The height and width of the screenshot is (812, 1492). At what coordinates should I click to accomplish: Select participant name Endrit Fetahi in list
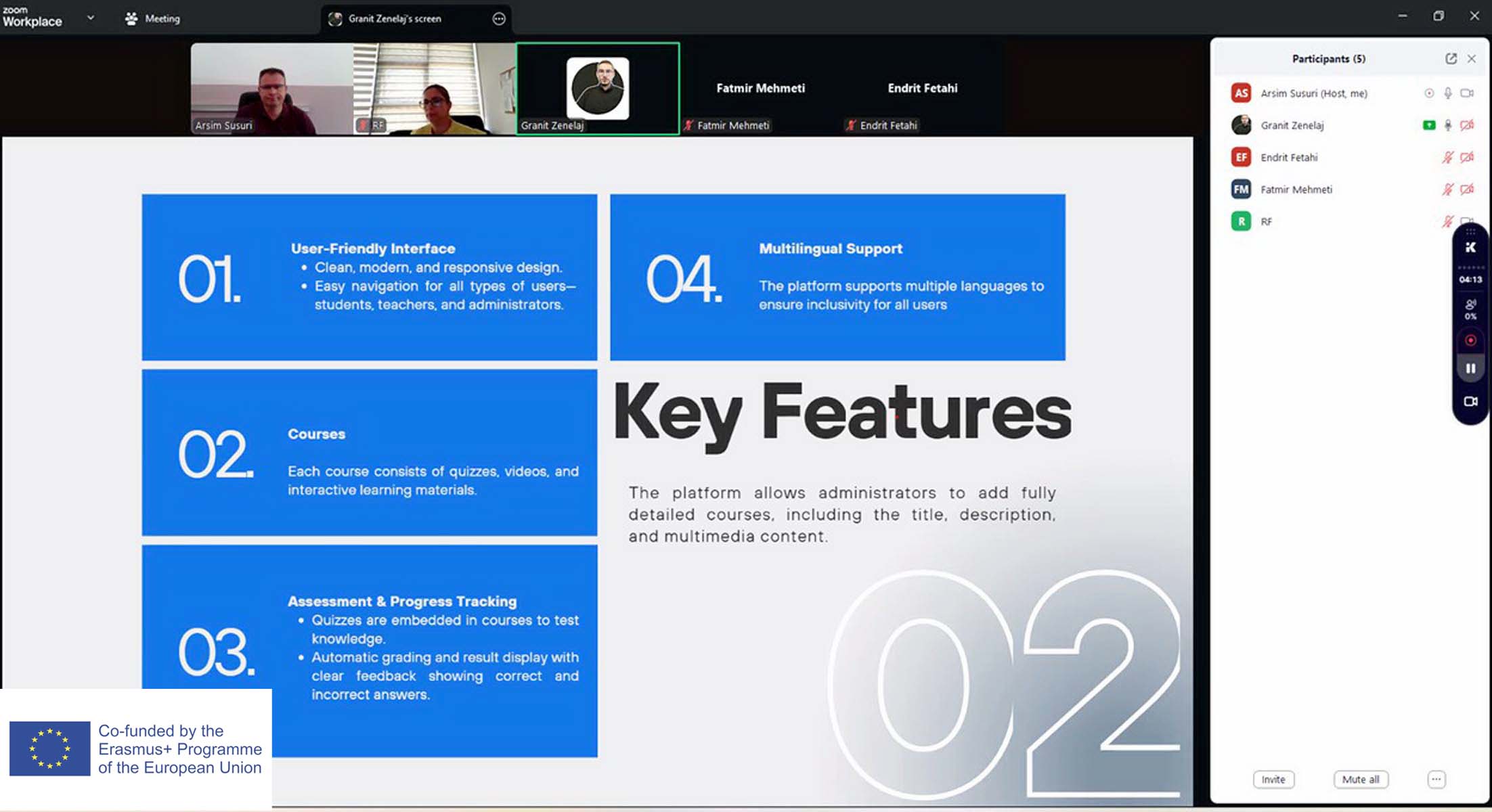point(1289,158)
